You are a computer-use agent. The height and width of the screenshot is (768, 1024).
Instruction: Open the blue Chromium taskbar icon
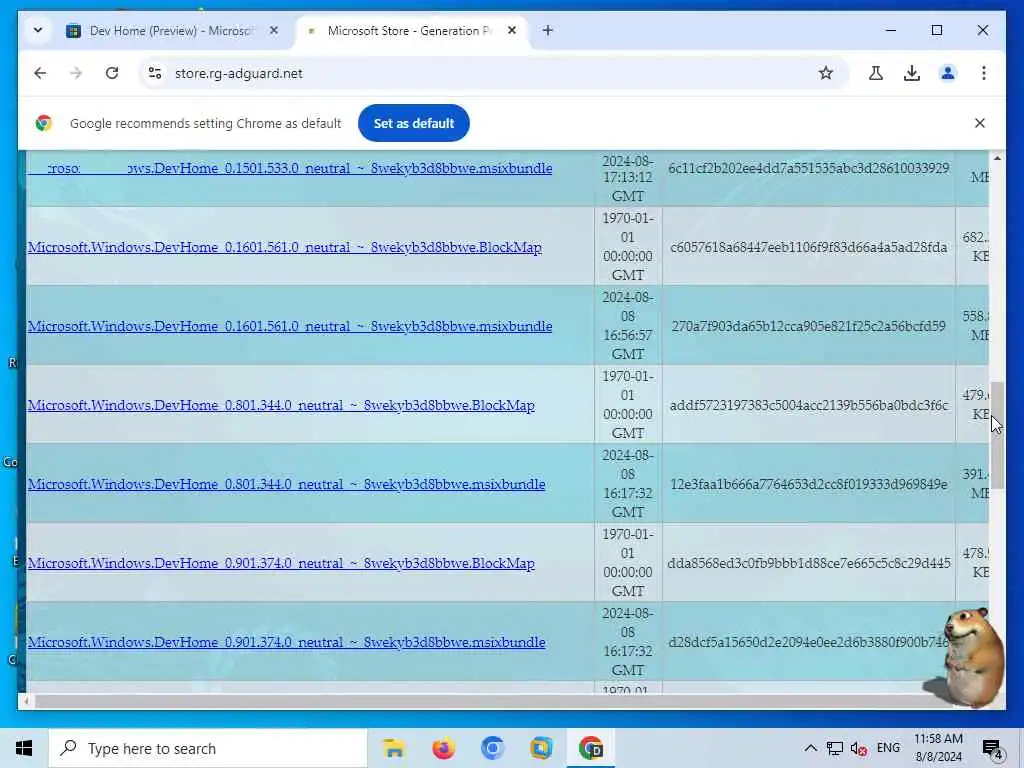492,748
